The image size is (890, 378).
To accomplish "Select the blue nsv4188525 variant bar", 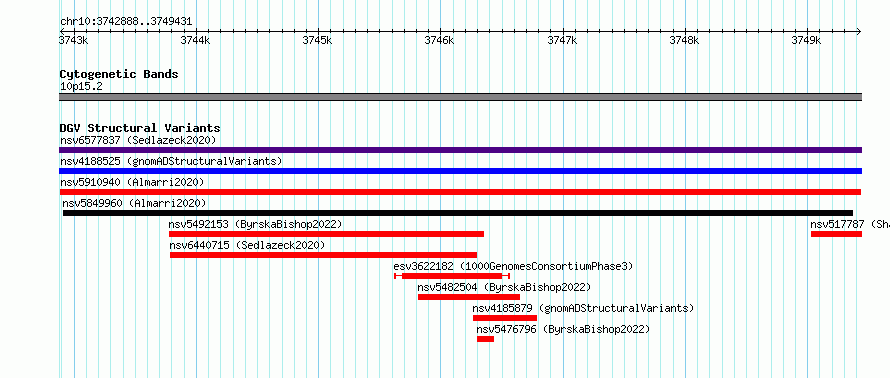I will pos(460,171).
